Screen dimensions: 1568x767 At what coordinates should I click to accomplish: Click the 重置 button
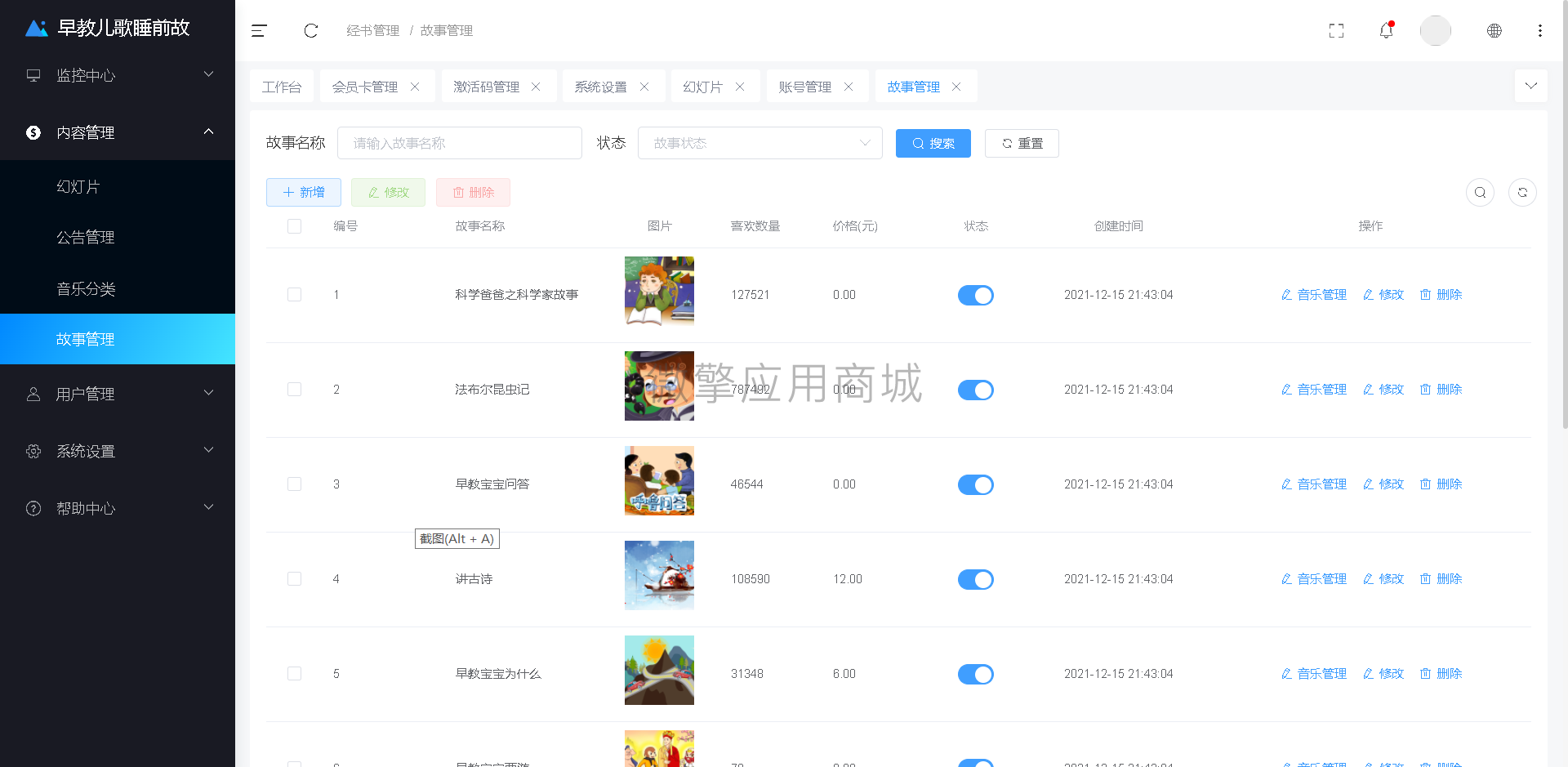(x=1022, y=143)
